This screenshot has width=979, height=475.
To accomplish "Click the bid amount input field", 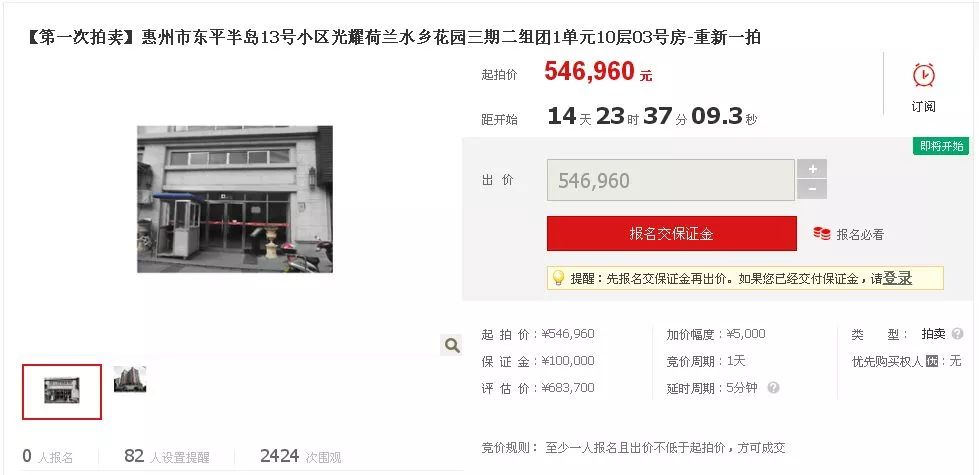I will pos(671,180).
